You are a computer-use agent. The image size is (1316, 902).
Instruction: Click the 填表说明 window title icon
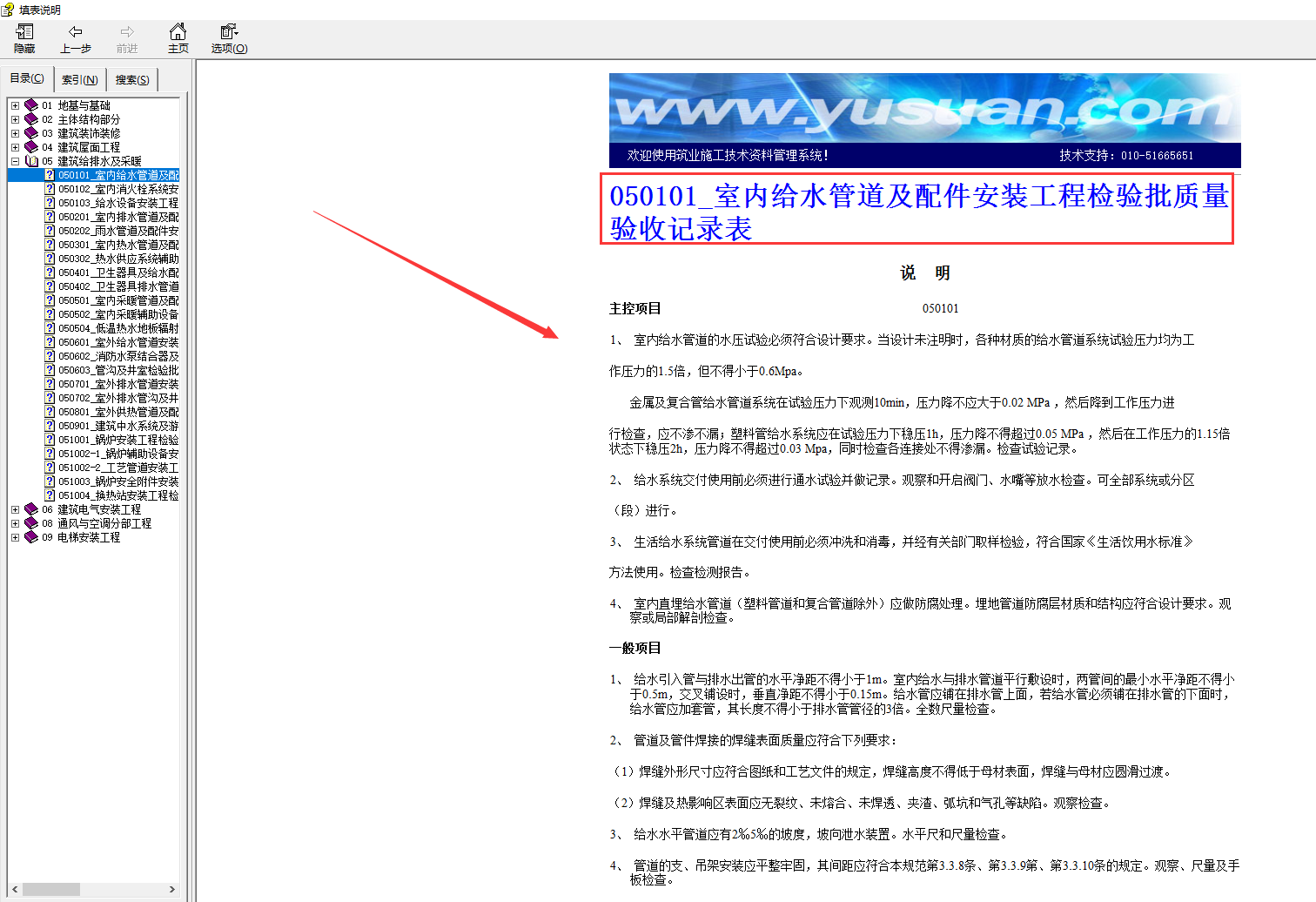coord(8,10)
